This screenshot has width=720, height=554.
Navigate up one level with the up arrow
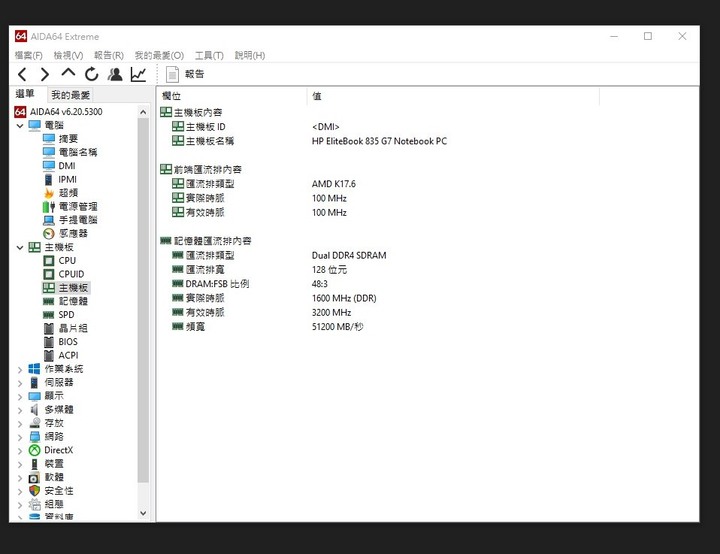pyautogui.click(x=68, y=73)
